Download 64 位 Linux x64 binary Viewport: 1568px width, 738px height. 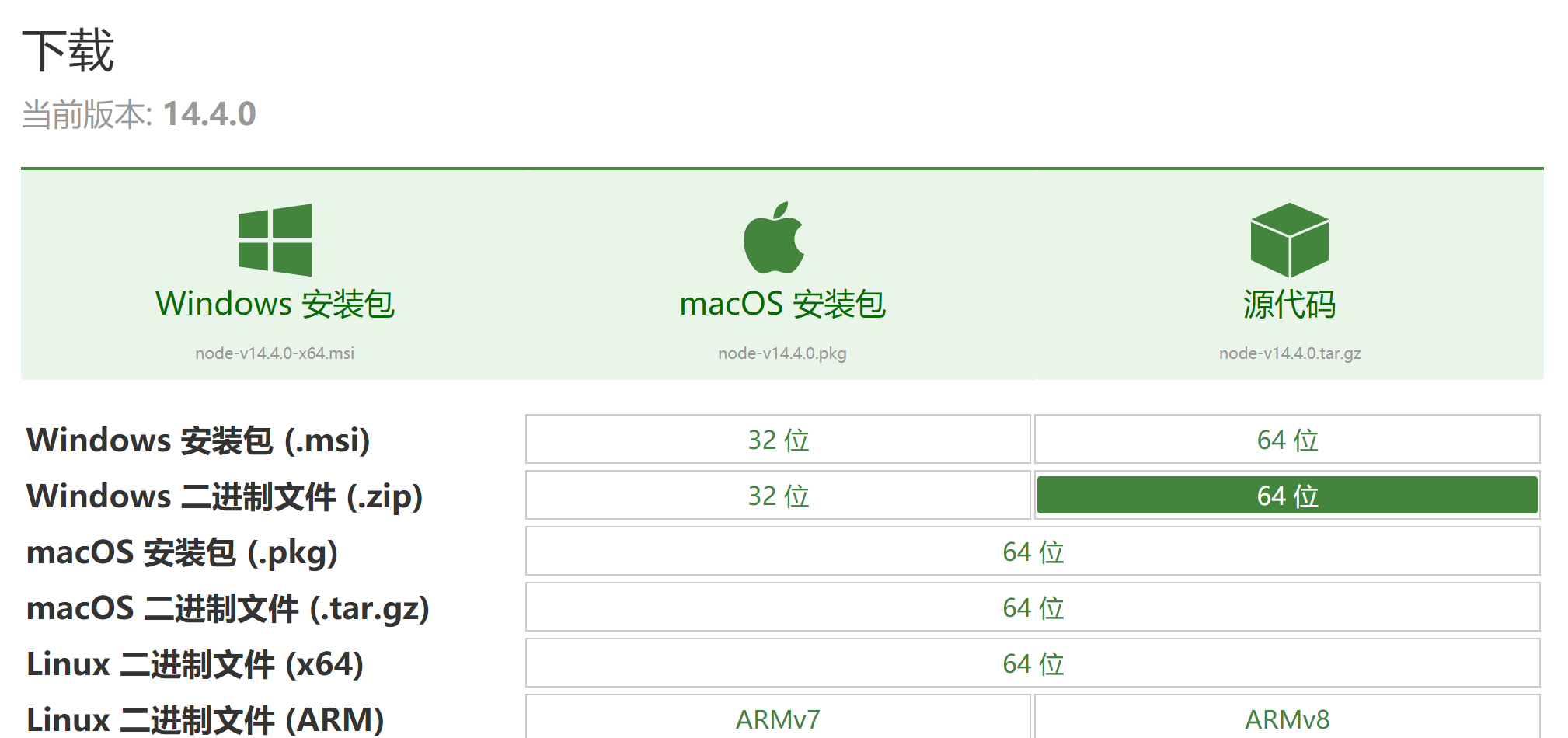[1033, 663]
